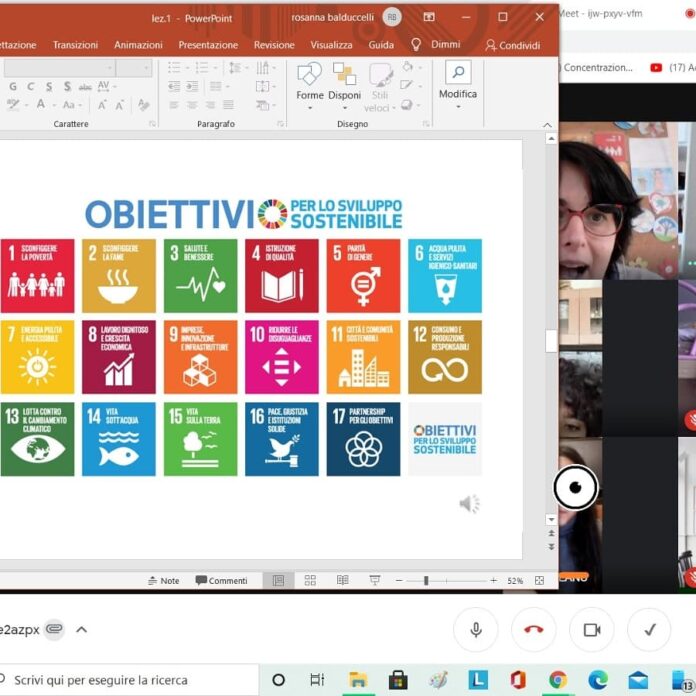Open Cortana circle on taskbar
The height and width of the screenshot is (696, 696).
coord(278,680)
